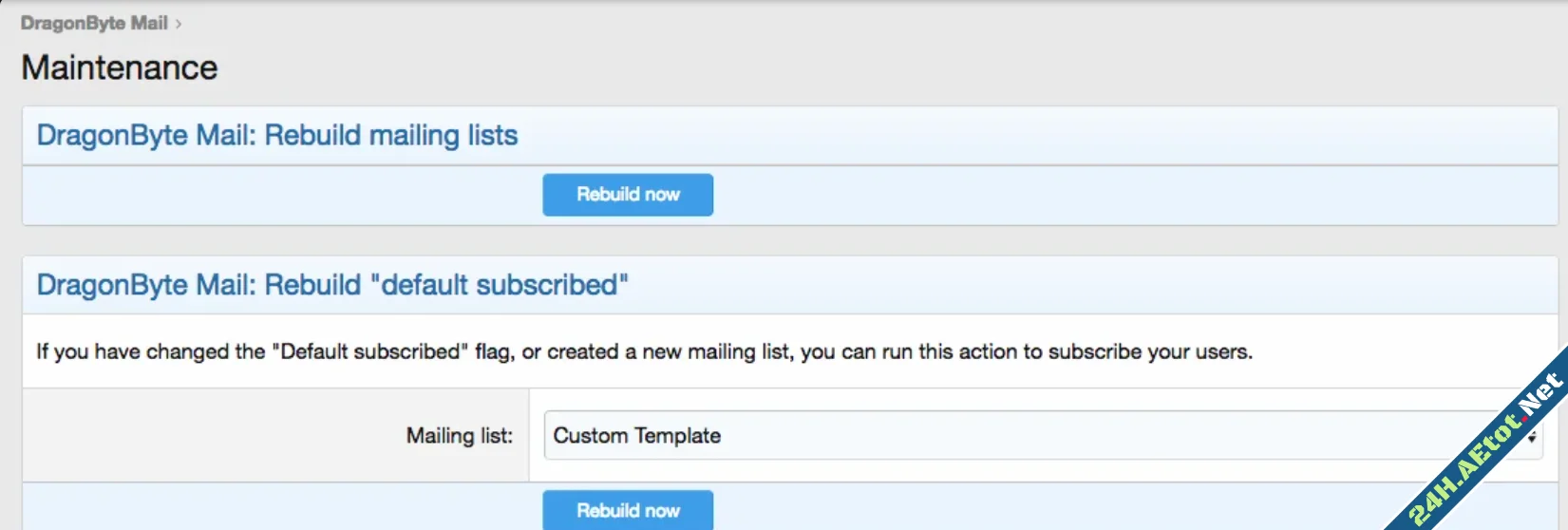Click the grey label cell left of "Mailing list:"
Screen dimensions: 1568x530
click(x=190, y=436)
